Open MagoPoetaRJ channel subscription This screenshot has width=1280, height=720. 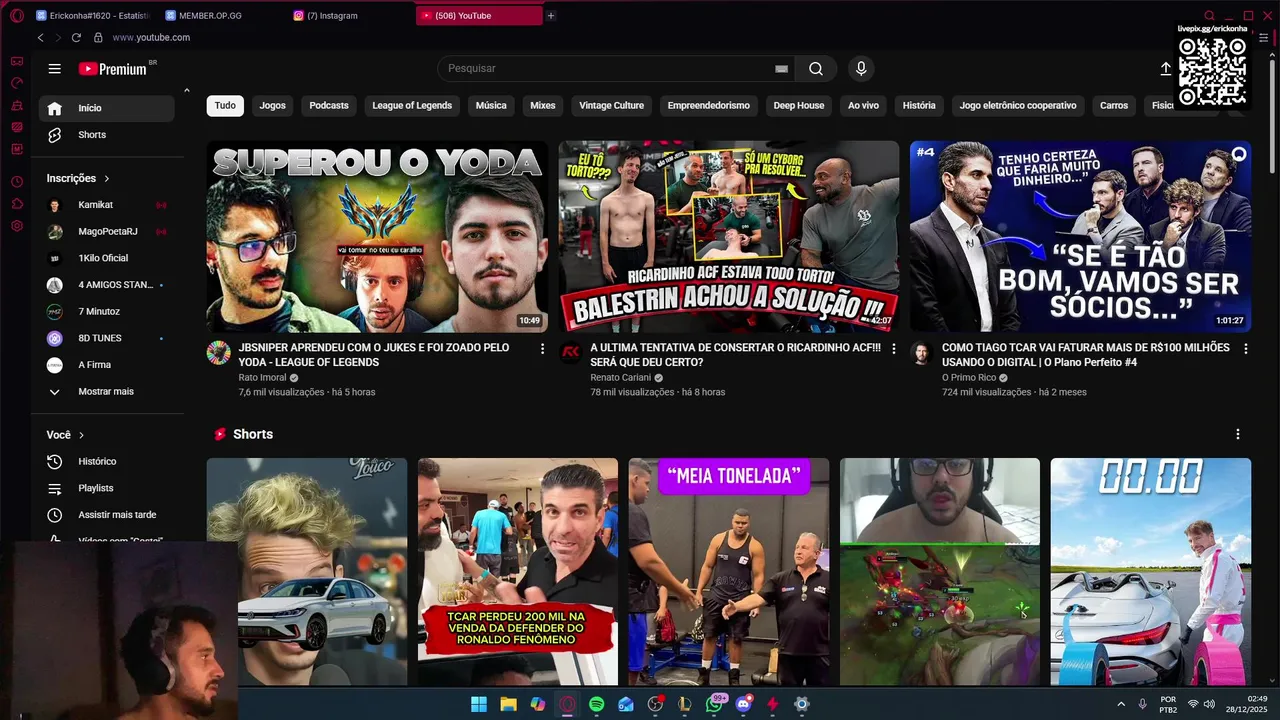pyautogui.click(x=107, y=232)
